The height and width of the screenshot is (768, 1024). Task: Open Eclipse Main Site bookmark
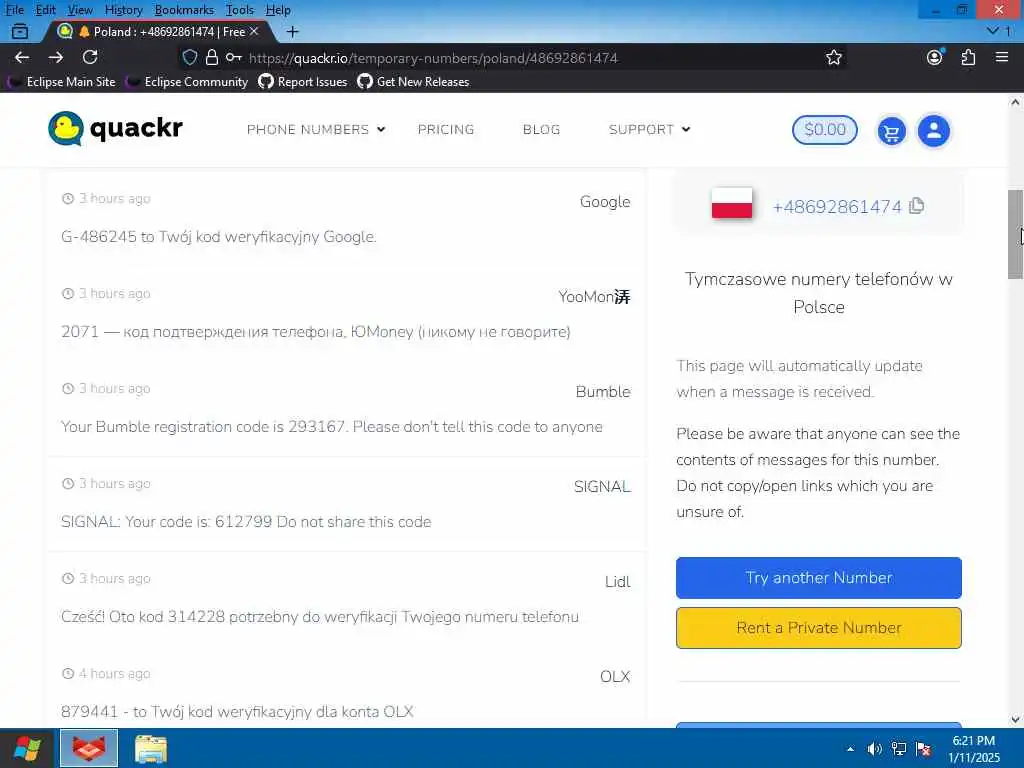(62, 82)
